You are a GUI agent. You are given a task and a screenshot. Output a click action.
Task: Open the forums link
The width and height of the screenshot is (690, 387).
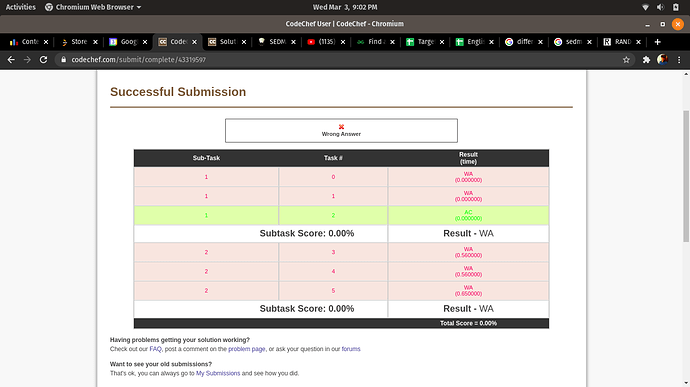point(351,349)
